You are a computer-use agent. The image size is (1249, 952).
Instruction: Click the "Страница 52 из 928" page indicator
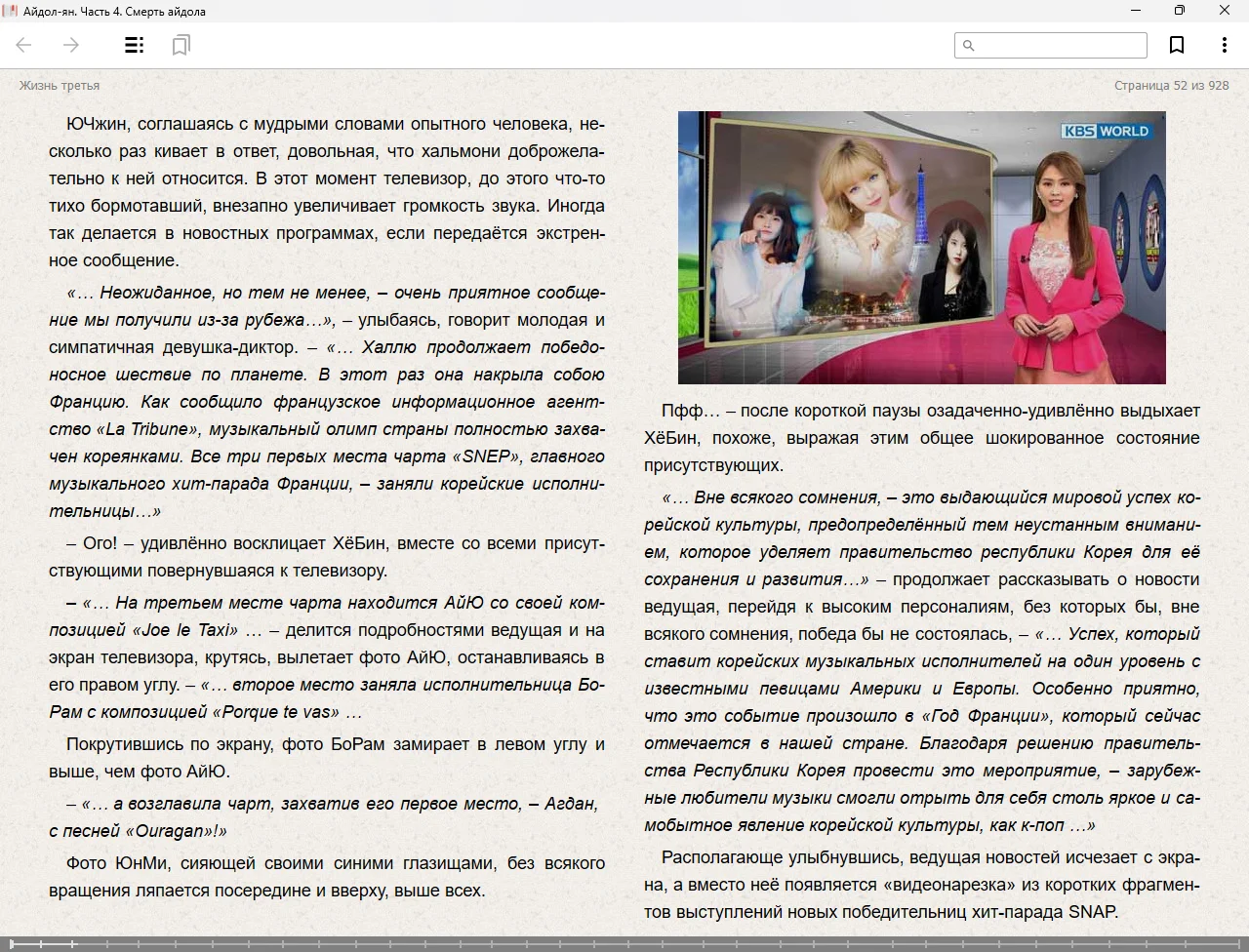pos(1171,85)
